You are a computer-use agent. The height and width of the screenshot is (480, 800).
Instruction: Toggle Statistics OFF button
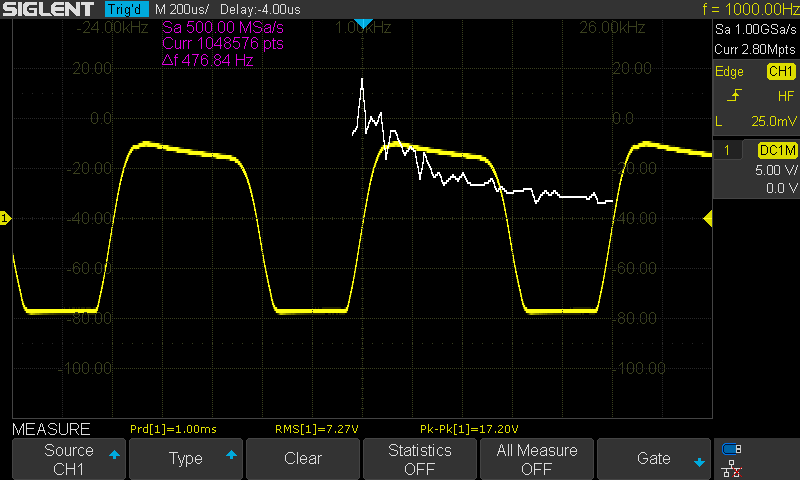(419, 459)
